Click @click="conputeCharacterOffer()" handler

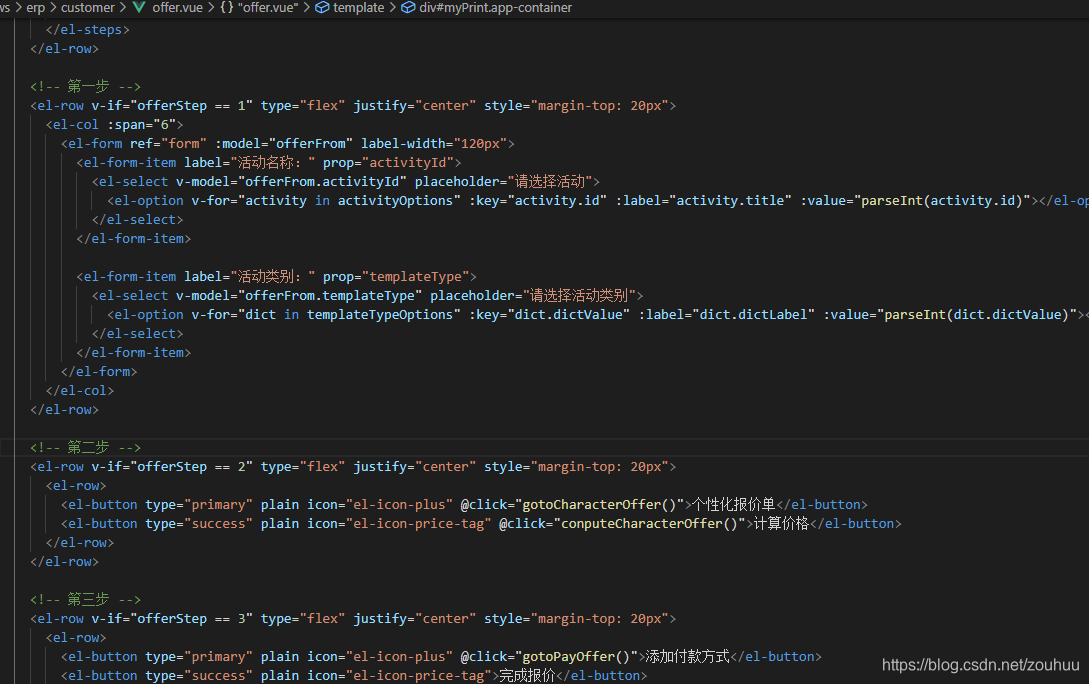click(x=623, y=524)
